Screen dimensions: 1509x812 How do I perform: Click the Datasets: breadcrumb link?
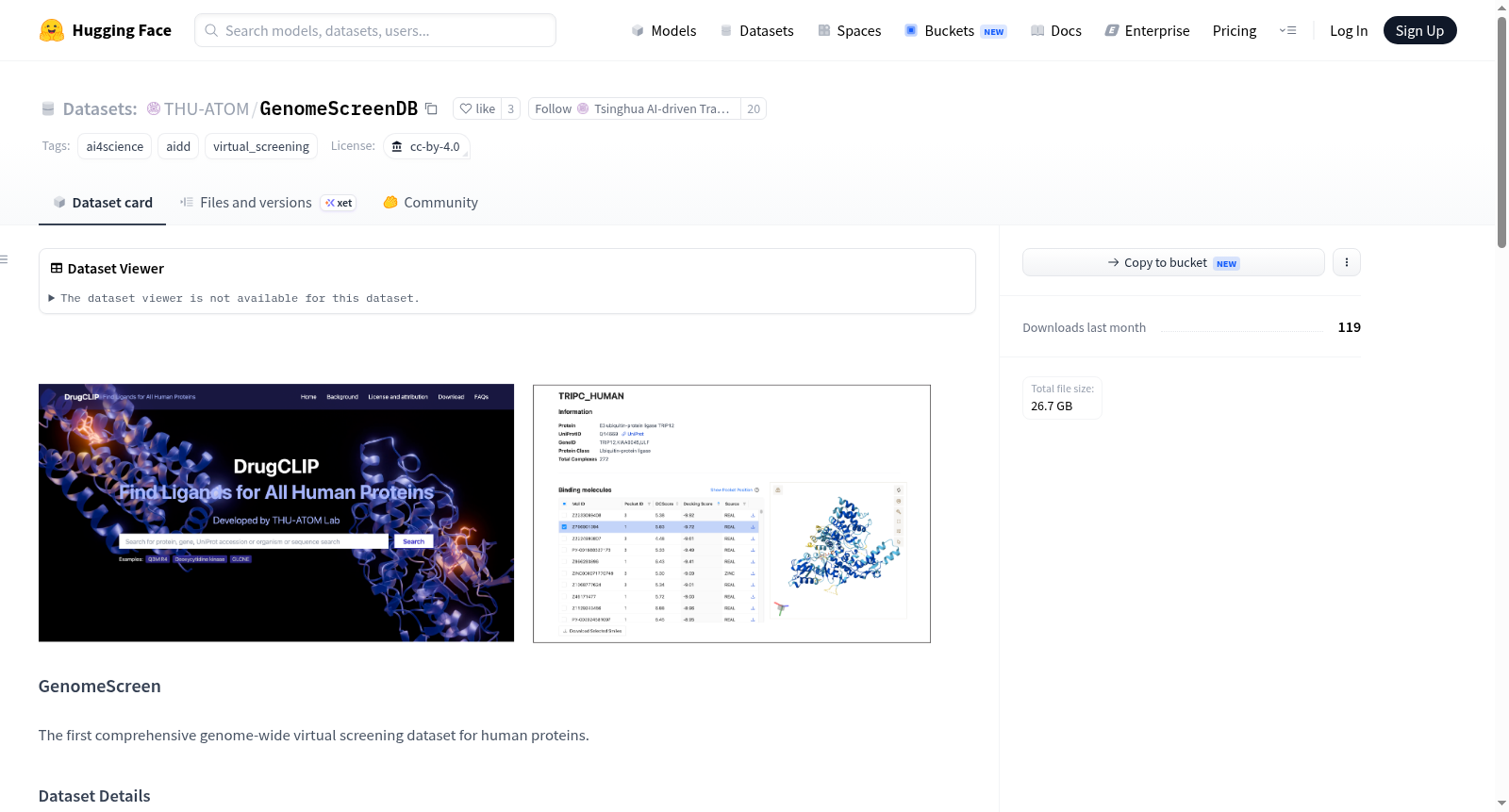point(99,108)
